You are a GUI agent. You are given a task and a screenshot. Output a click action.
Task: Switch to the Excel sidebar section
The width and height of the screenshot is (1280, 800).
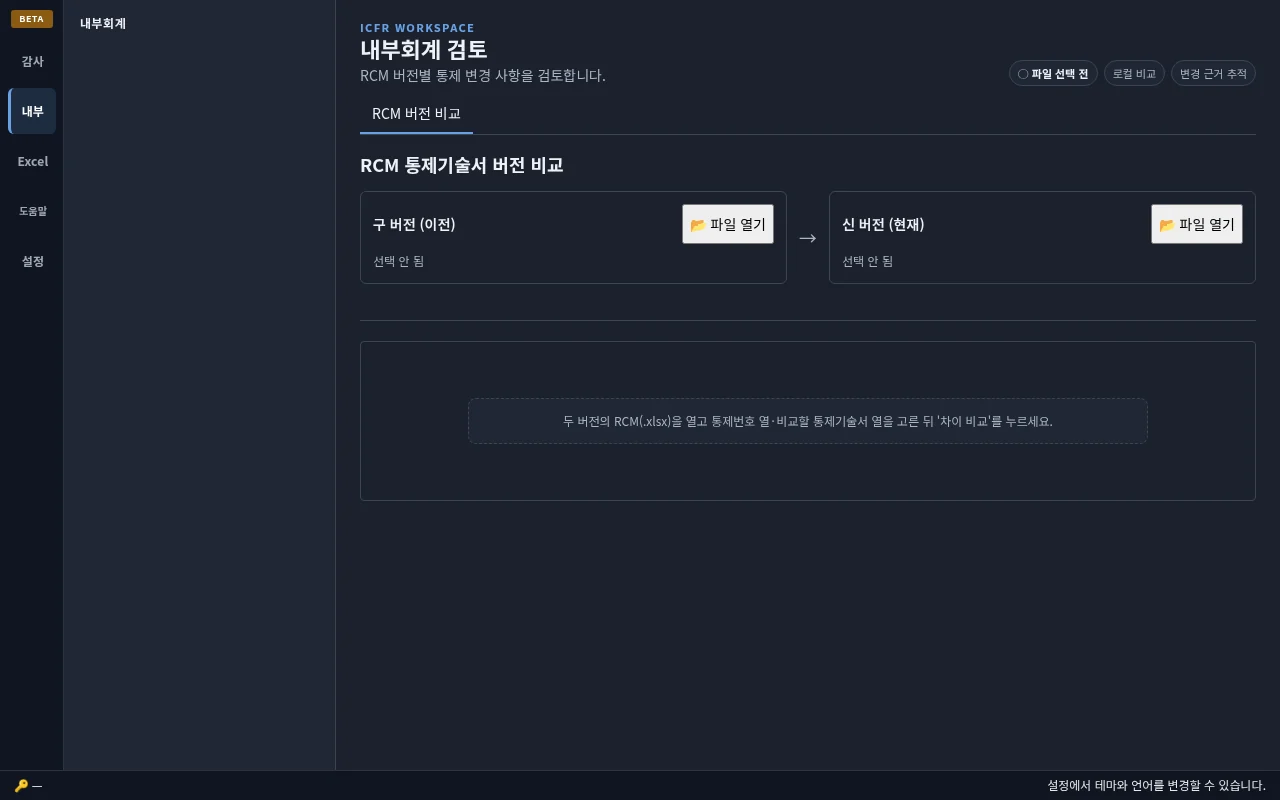pyautogui.click(x=32, y=161)
